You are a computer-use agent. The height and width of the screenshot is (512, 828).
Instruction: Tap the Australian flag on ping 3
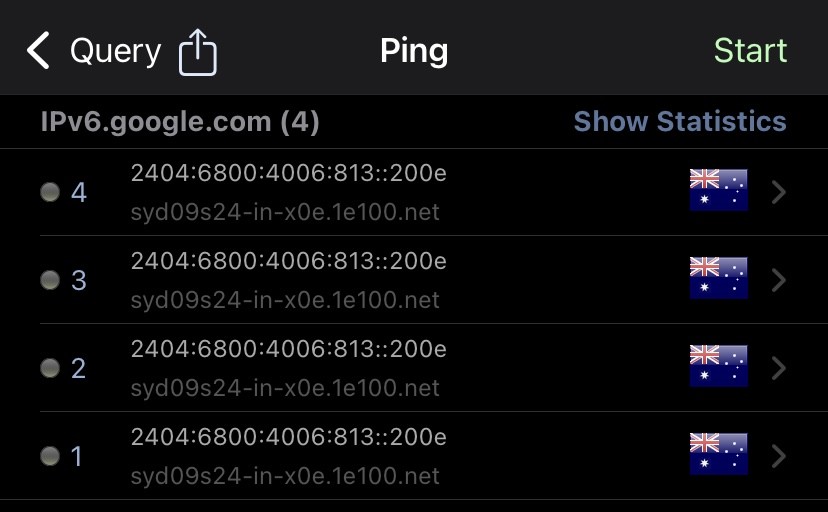click(x=718, y=279)
